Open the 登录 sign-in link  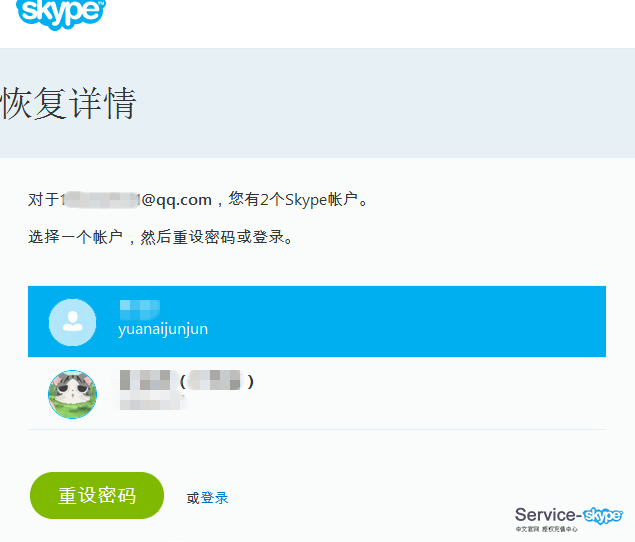click(x=215, y=498)
